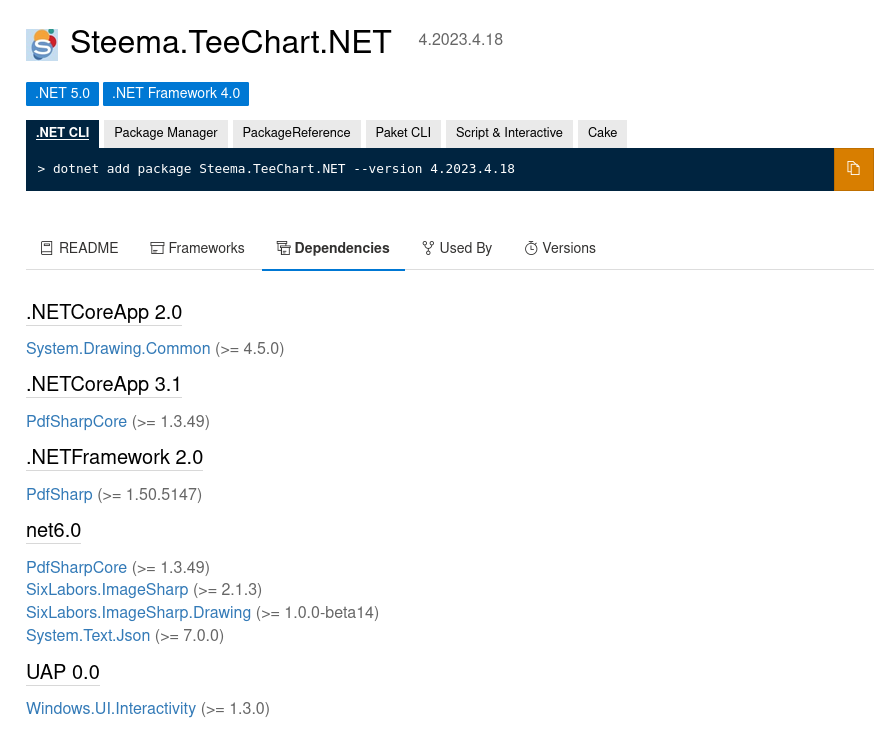884x742 pixels.
Task: Click the .NETFramework 2.0 heading
Action: [x=114, y=457]
